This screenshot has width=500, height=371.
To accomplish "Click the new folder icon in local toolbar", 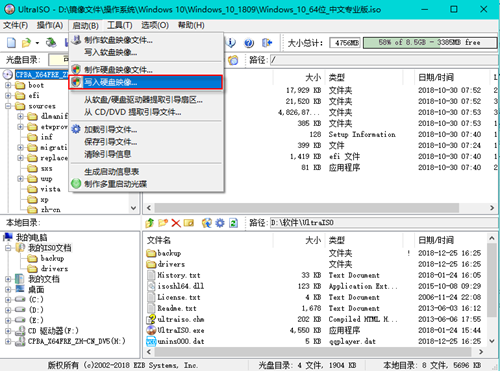I will [x=163, y=223].
